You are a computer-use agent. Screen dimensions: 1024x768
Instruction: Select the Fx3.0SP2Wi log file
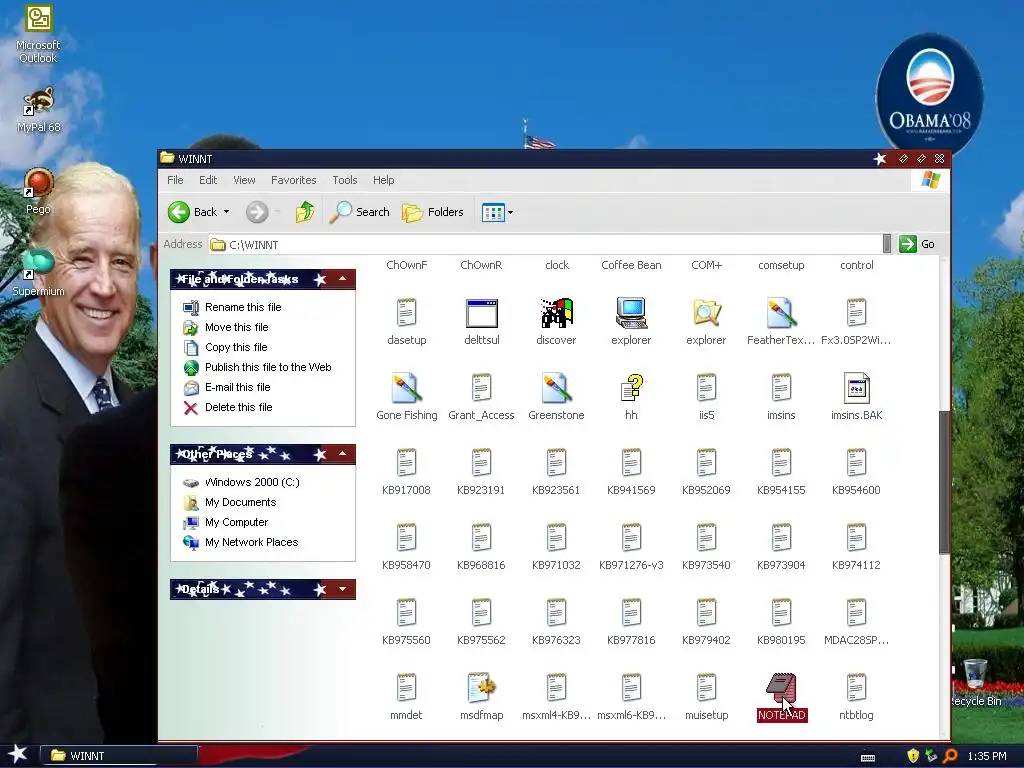pos(856,322)
